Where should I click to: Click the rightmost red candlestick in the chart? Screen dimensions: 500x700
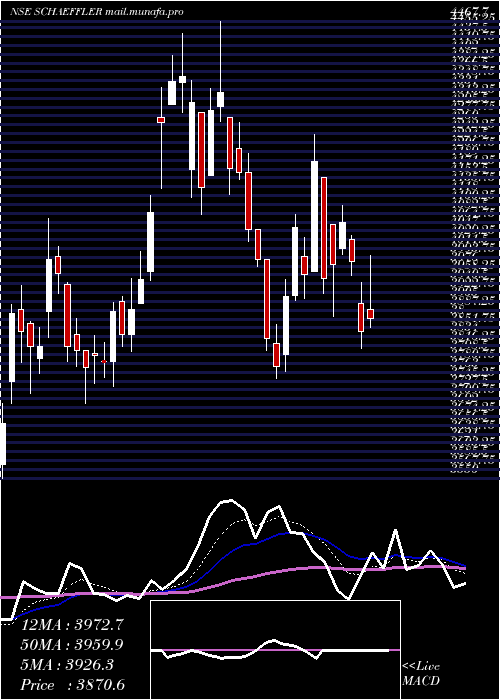click(x=370, y=313)
